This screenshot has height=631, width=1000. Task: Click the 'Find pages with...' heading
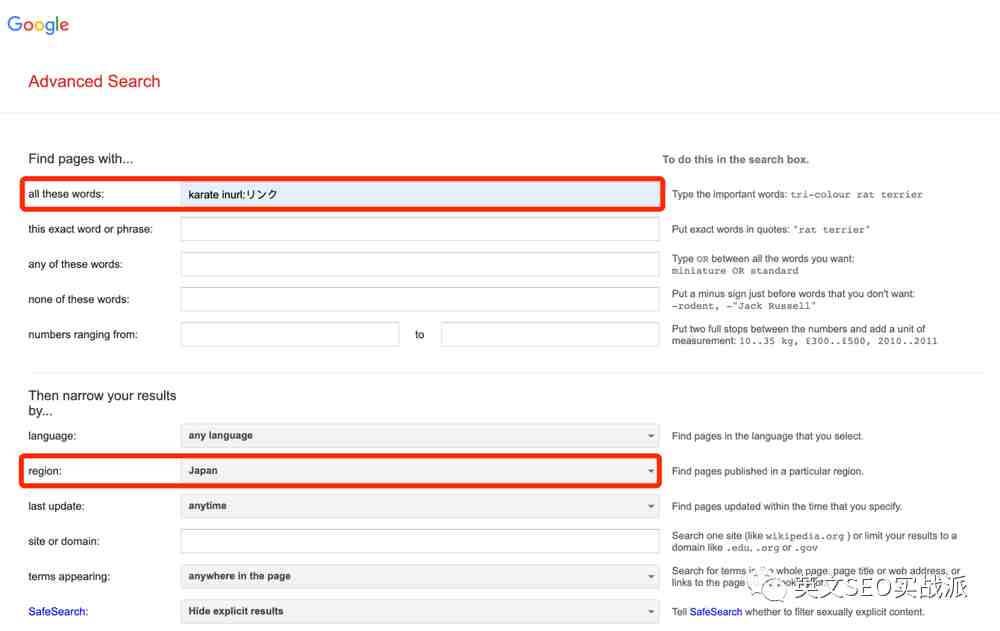pos(81,159)
